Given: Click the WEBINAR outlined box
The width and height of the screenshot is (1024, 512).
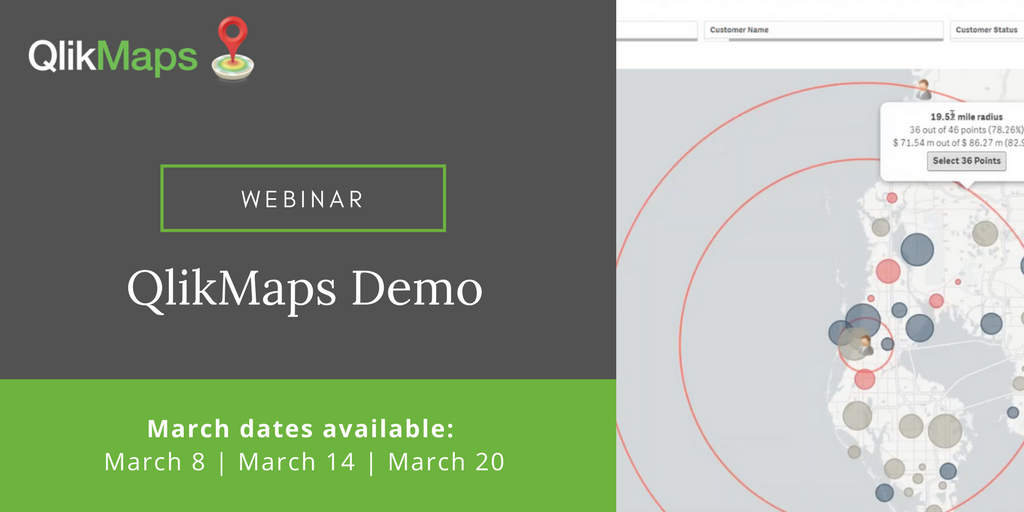Looking at the screenshot, I should coord(303,198).
